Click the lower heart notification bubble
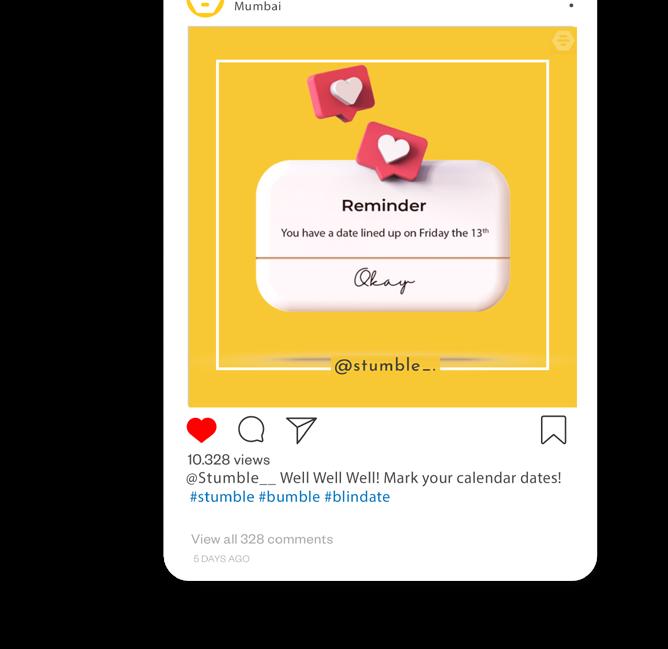Image resolution: width=668 pixels, height=649 pixels. [392, 151]
